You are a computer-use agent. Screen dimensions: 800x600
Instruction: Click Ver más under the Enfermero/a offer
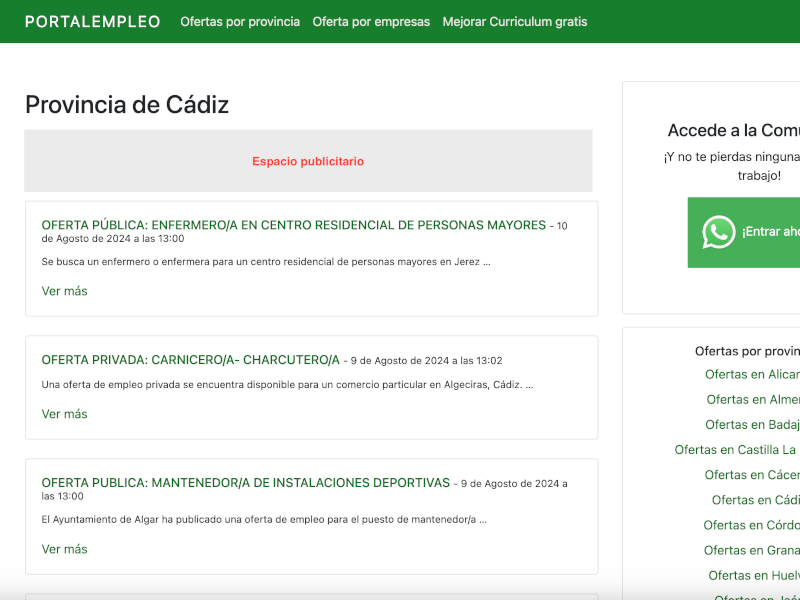(64, 291)
